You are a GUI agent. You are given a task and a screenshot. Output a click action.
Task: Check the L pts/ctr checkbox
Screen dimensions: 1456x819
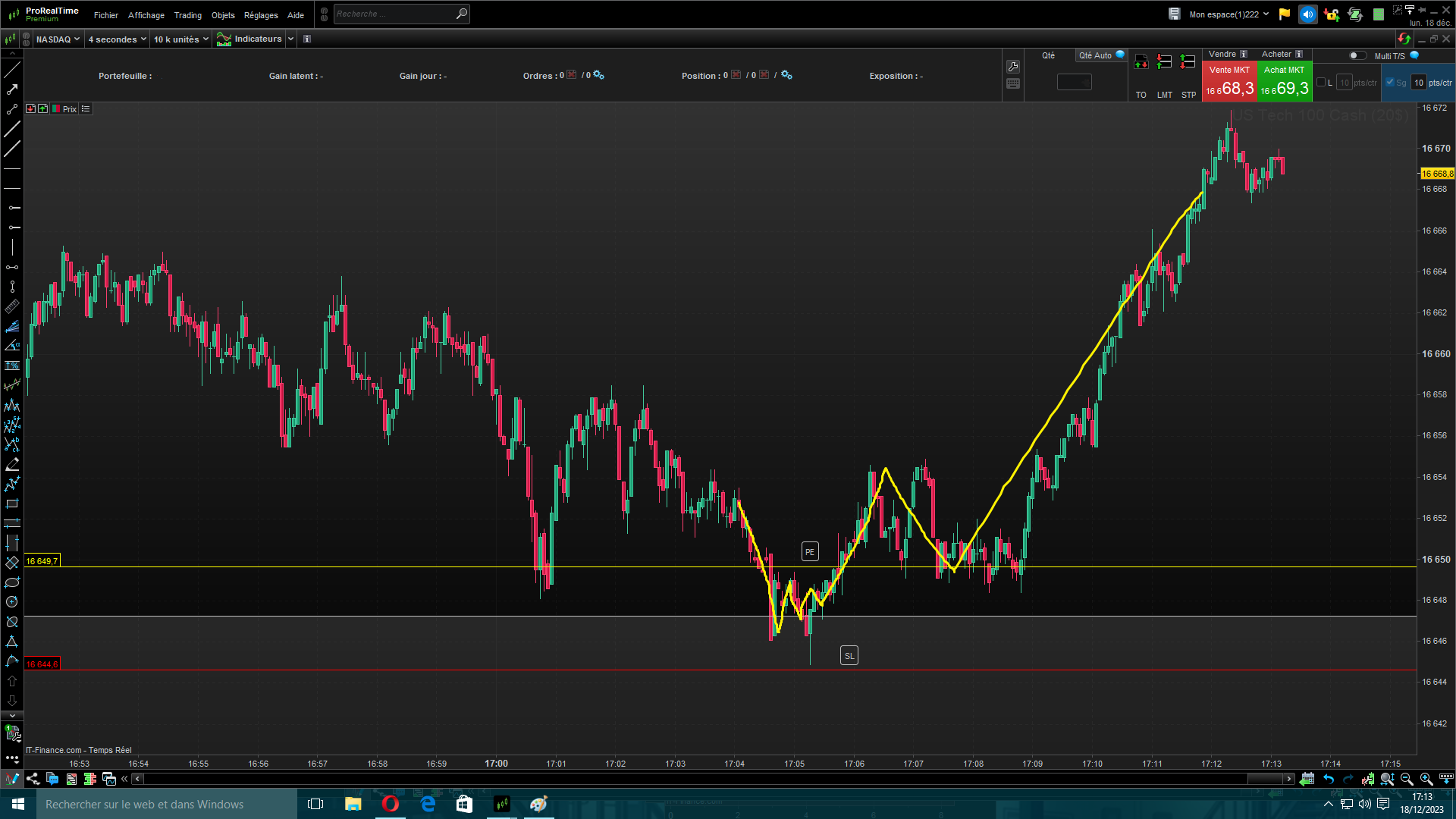1322,82
